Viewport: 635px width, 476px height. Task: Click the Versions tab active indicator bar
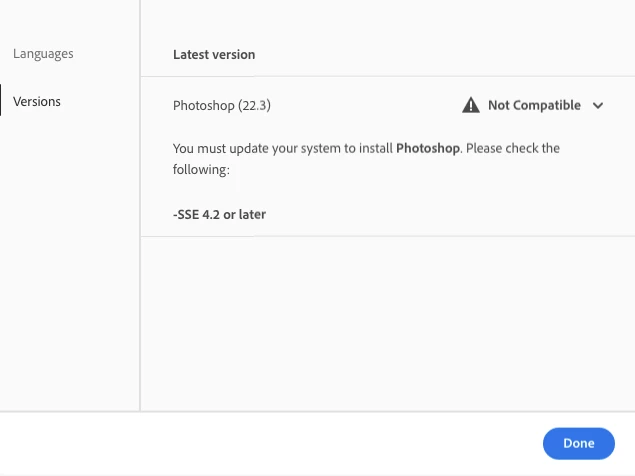(1, 100)
